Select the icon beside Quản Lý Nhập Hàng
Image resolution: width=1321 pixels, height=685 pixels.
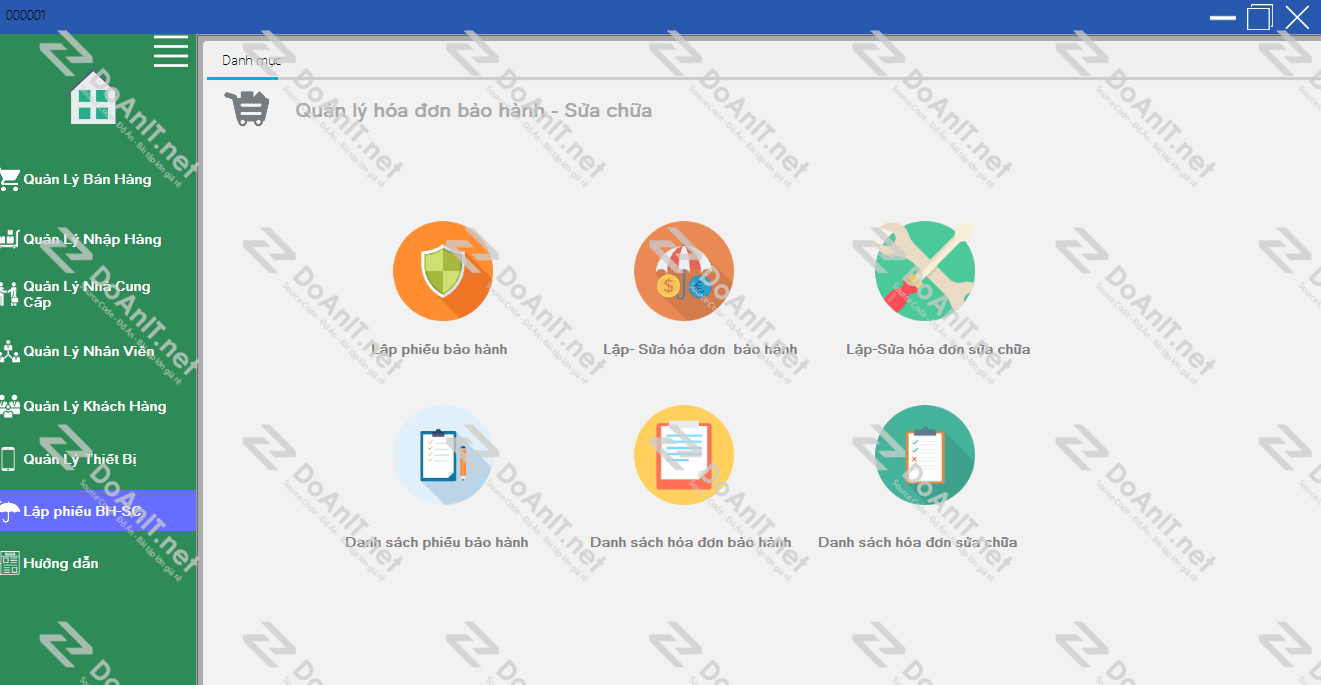point(10,239)
